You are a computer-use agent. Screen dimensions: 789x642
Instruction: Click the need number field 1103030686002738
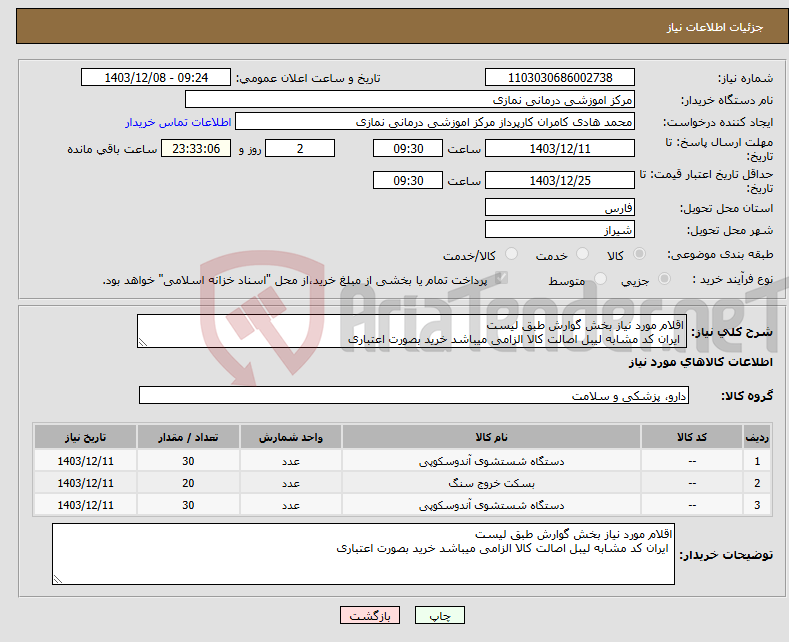point(560,77)
